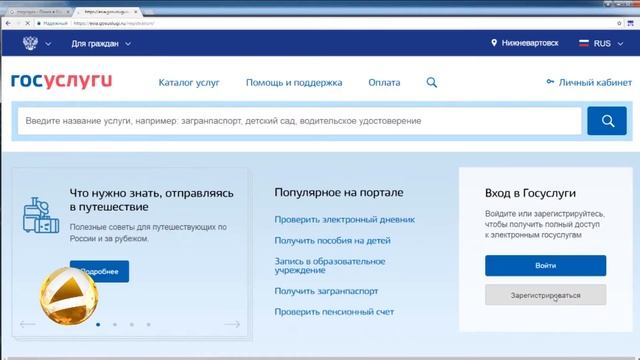Click the Russian flag icon
The width and height of the screenshot is (640, 360).
(x=584, y=43)
